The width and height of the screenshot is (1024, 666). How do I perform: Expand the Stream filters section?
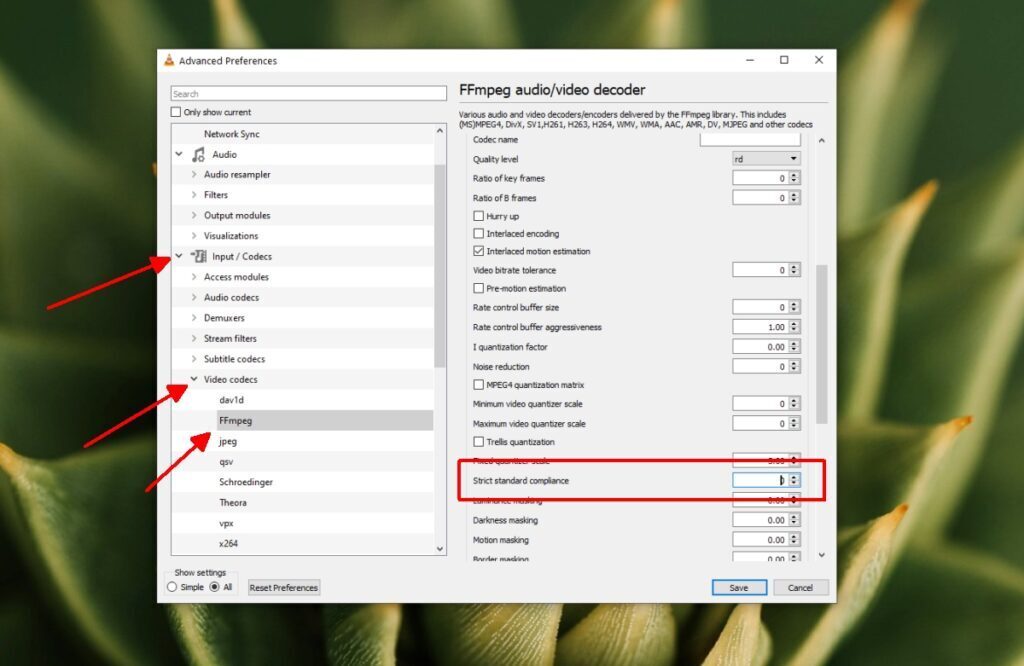(x=193, y=338)
